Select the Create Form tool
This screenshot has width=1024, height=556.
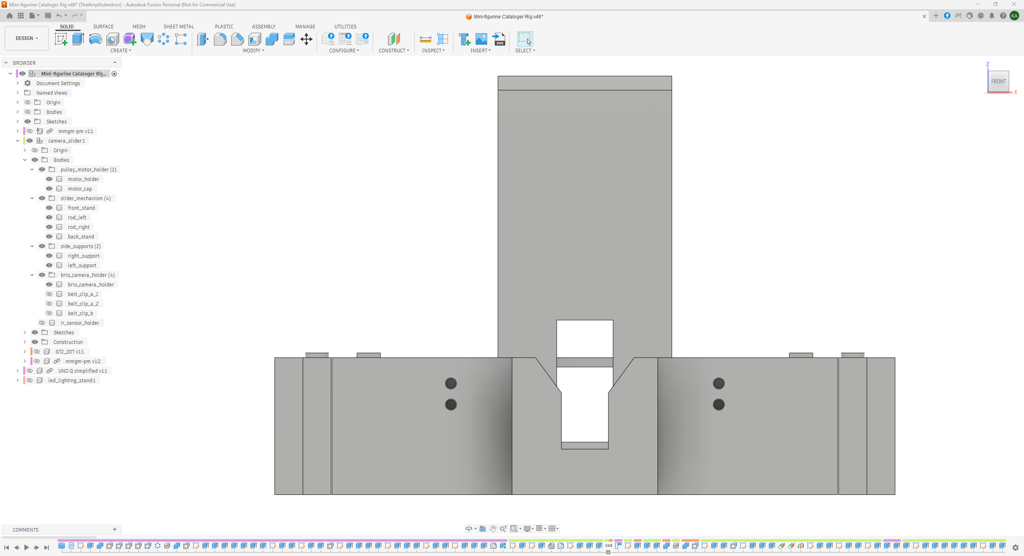[x=129, y=39]
